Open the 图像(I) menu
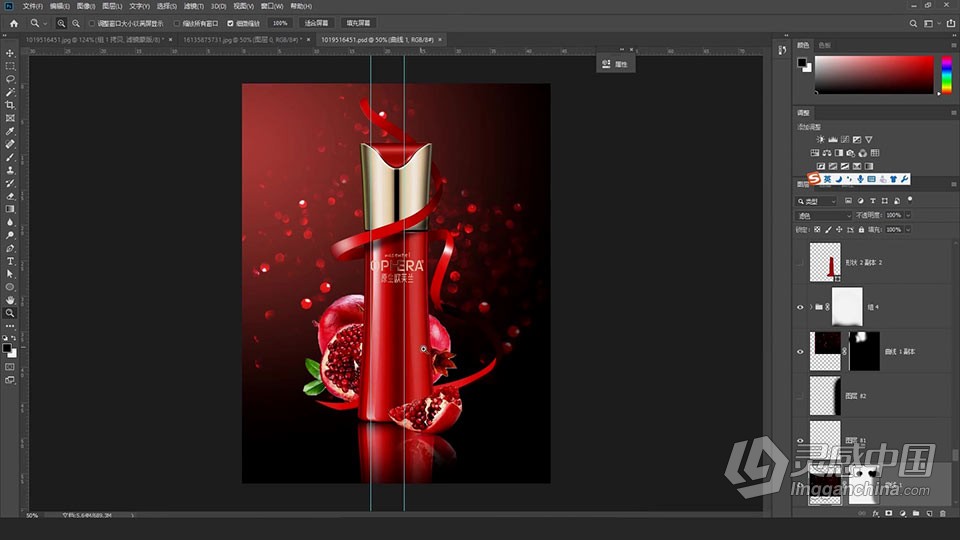The image size is (960, 540). coord(86,6)
